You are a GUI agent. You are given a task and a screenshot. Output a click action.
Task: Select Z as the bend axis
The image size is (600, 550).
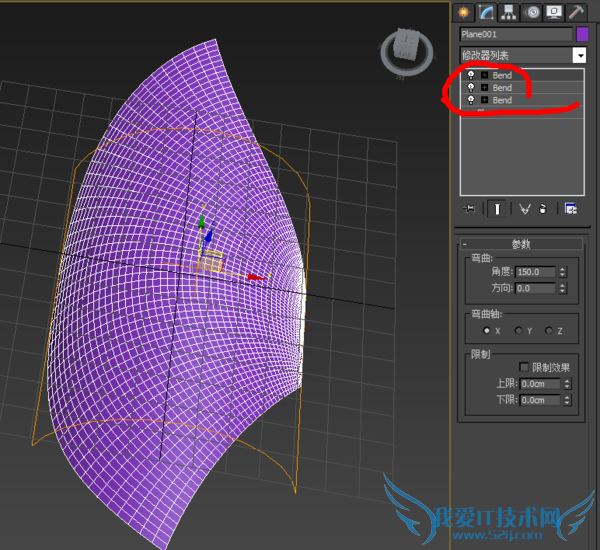(x=548, y=330)
